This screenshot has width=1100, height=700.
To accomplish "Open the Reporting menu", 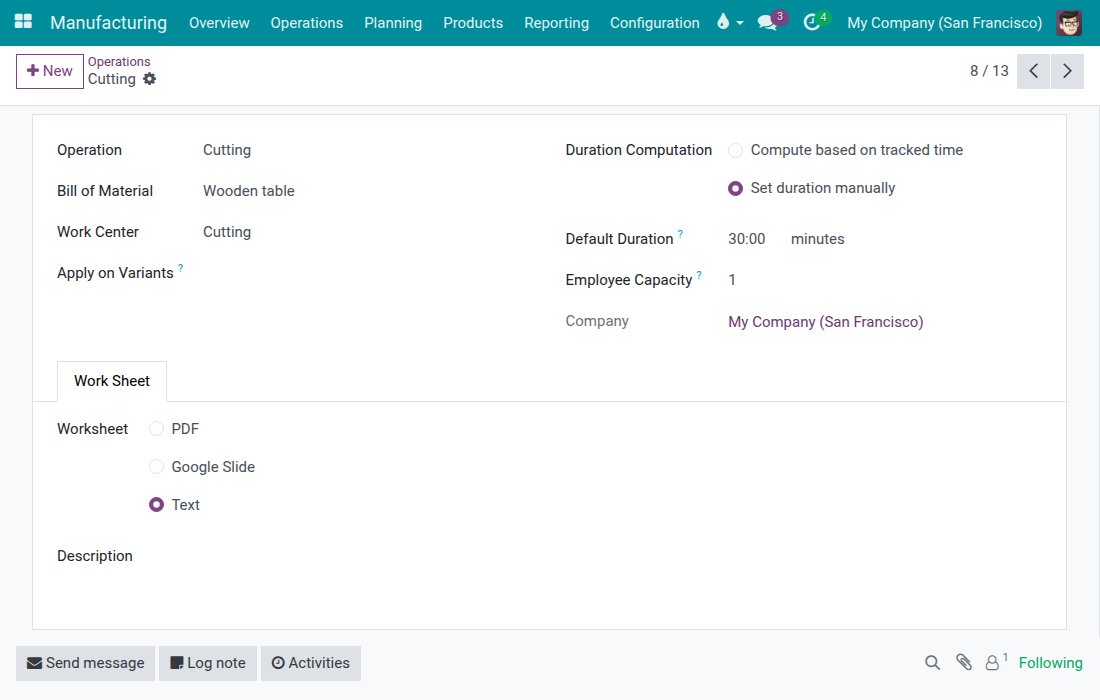I will pyautogui.click(x=556, y=22).
